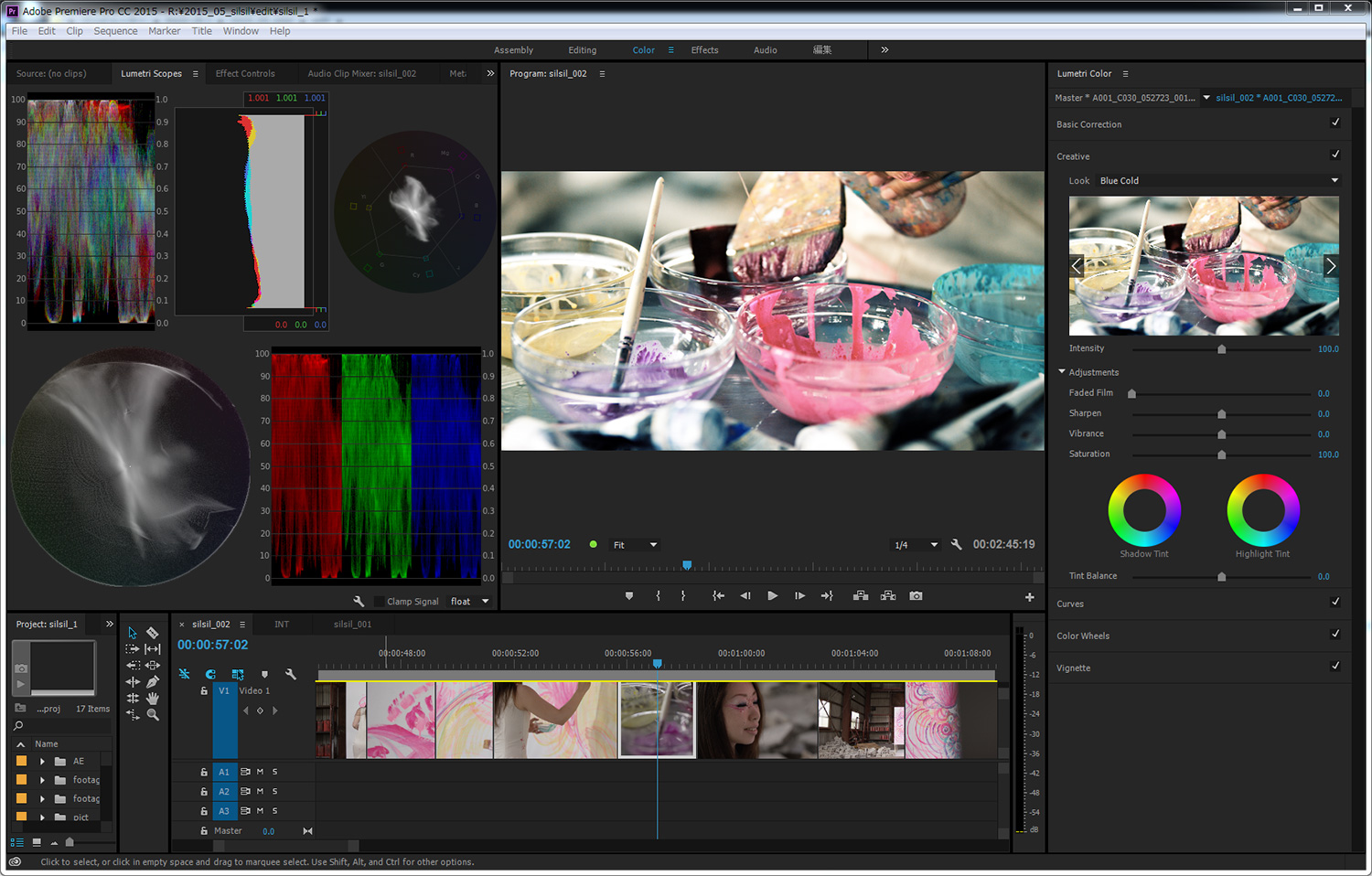This screenshot has height=876, width=1372.
Task: Toggle lock on Video 1 track
Action: point(204,691)
